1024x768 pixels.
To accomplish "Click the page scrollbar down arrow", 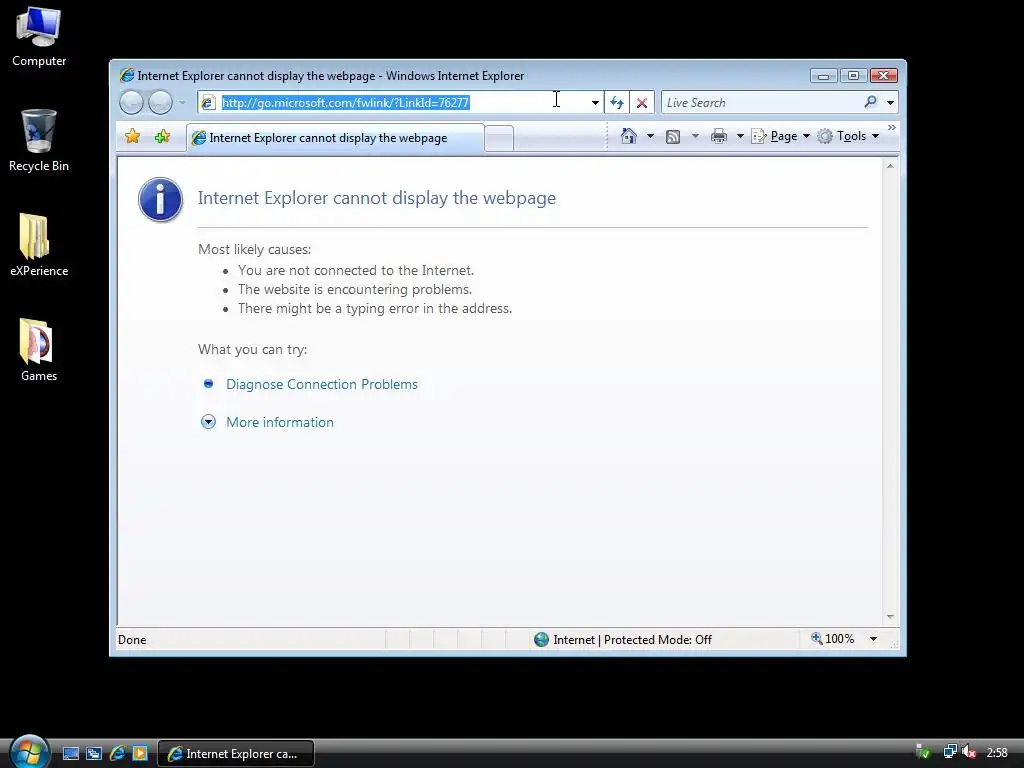I will (889, 617).
